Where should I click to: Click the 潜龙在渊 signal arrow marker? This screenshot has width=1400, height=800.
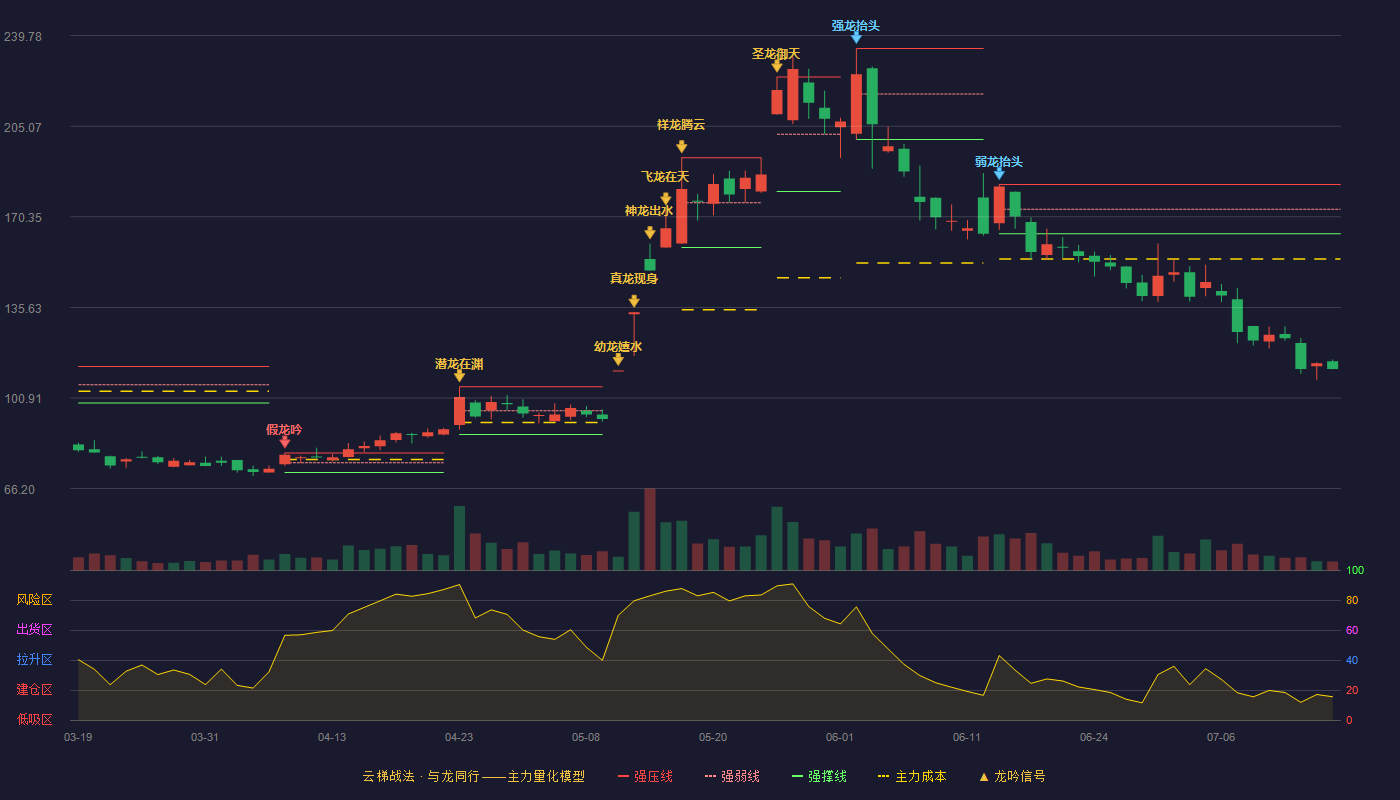tap(459, 376)
